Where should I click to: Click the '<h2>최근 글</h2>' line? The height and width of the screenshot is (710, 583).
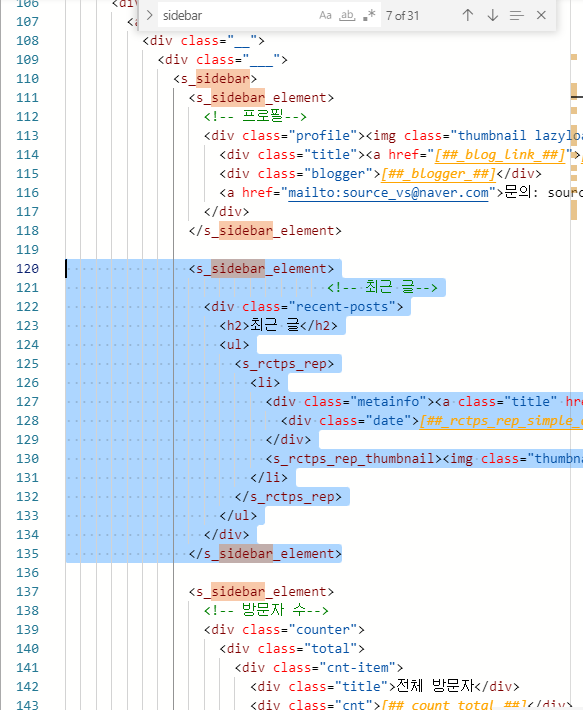point(278,326)
